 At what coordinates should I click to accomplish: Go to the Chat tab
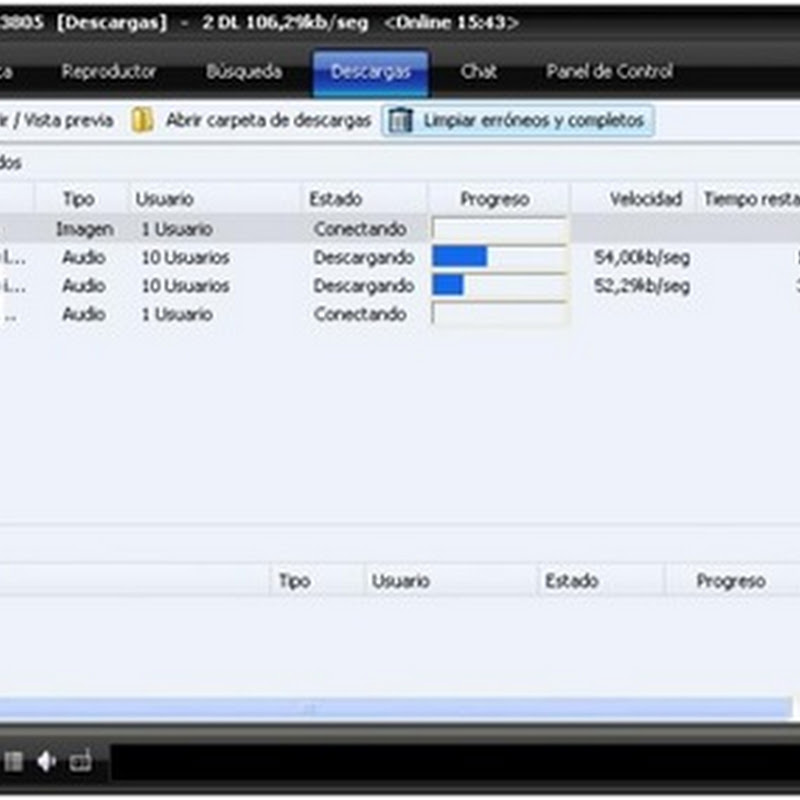tap(479, 72)
